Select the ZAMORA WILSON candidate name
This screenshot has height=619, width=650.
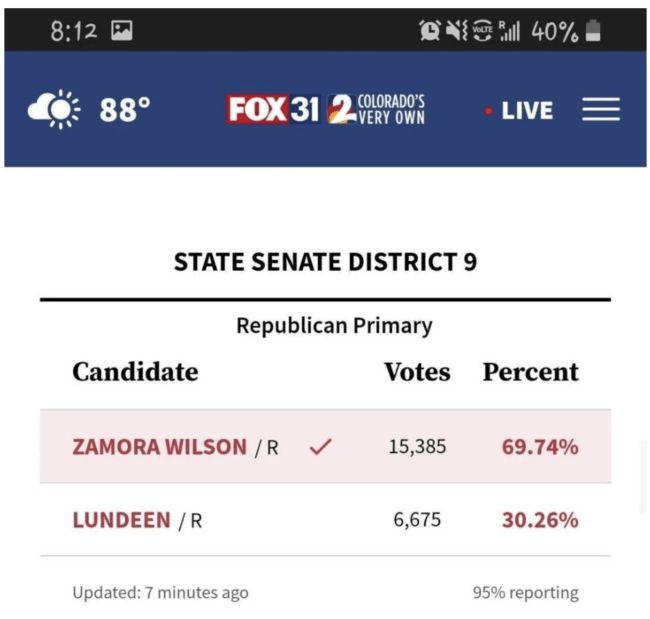[159, 447]
